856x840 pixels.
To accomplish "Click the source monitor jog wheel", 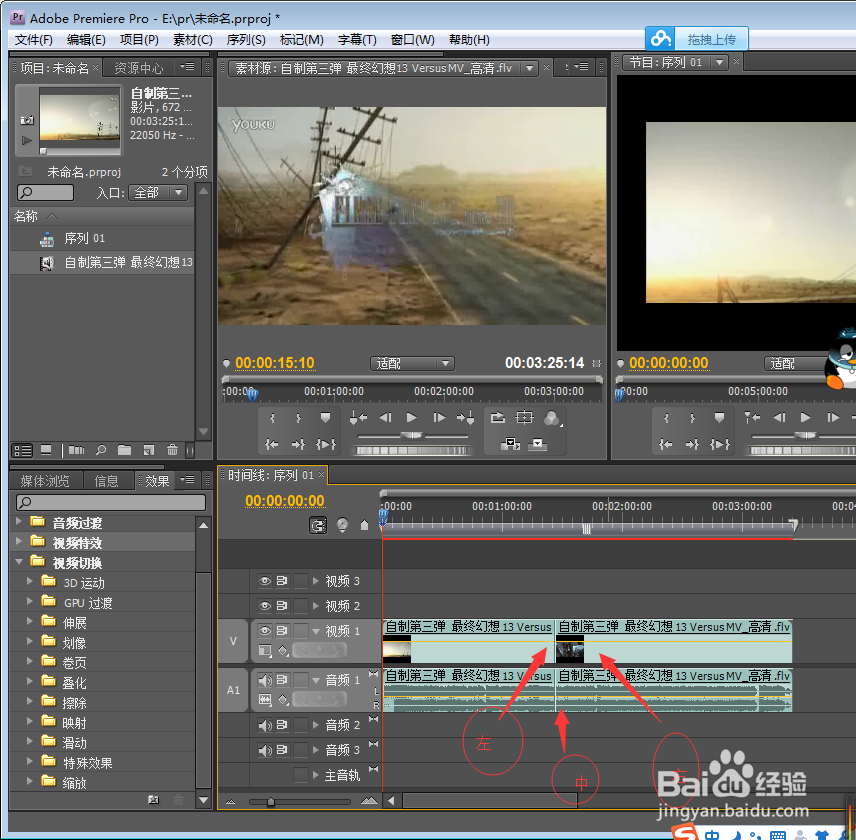I will pos(413,451).
